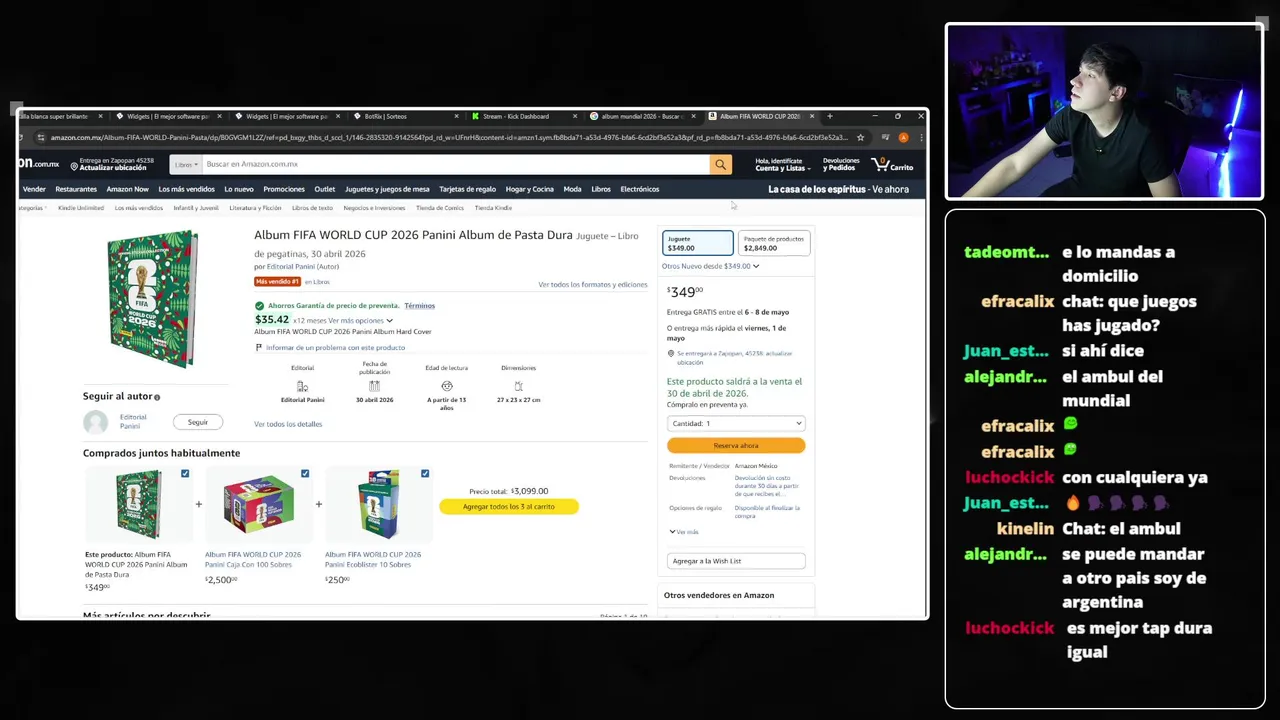Screen dimensions: 1280x720
Task: Open the Kindle Unlimited subnav link
Action: (x=81, y=208)
